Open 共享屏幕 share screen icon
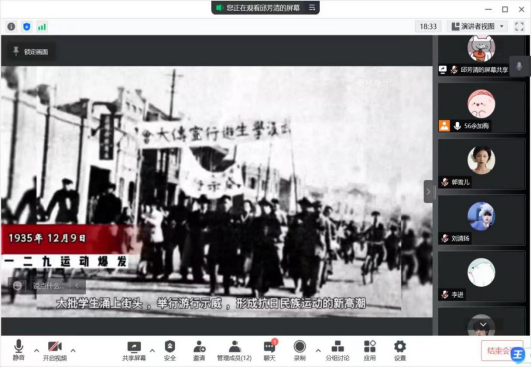The image size is (532, 368). pos(134,350)
